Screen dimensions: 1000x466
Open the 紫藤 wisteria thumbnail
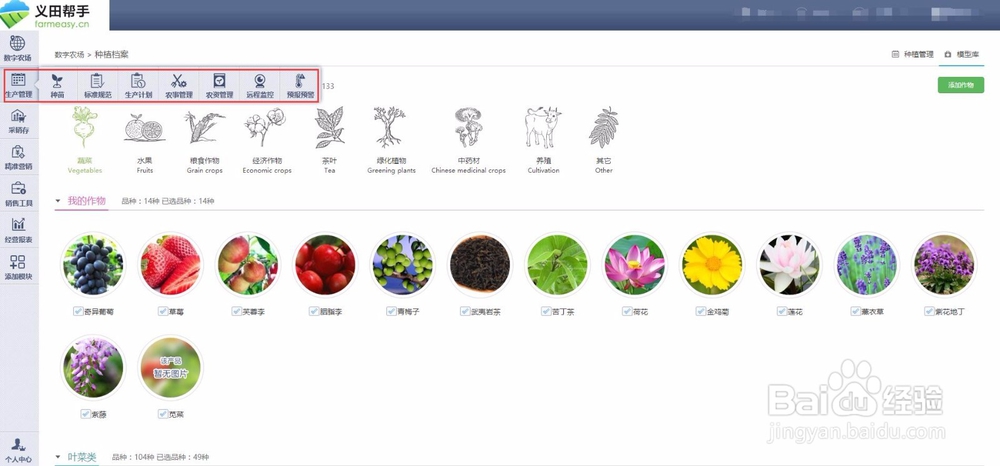93,367
